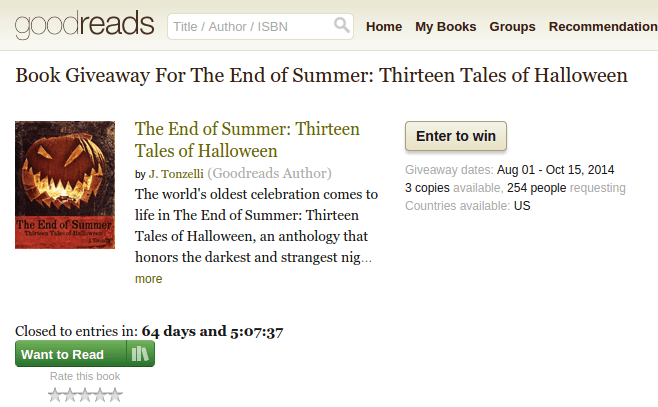
Task: Click the search magnifier icon
Action: [x=342, y=26]
